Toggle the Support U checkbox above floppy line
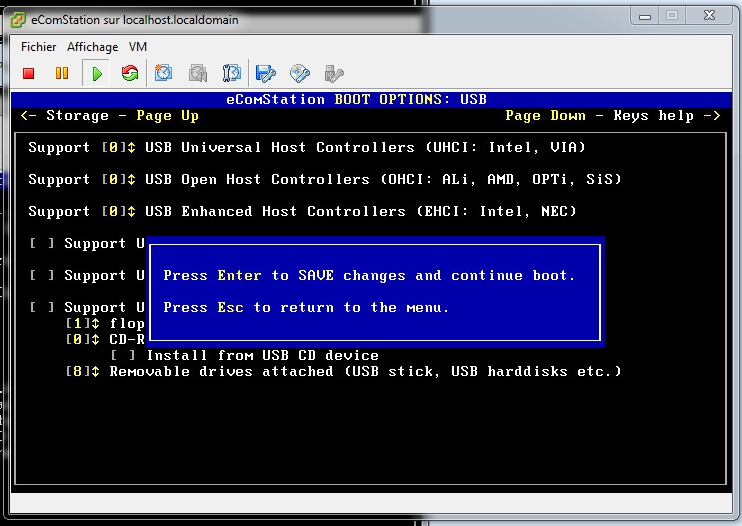Screen dimensions: 742x526 tap(42, 307)
